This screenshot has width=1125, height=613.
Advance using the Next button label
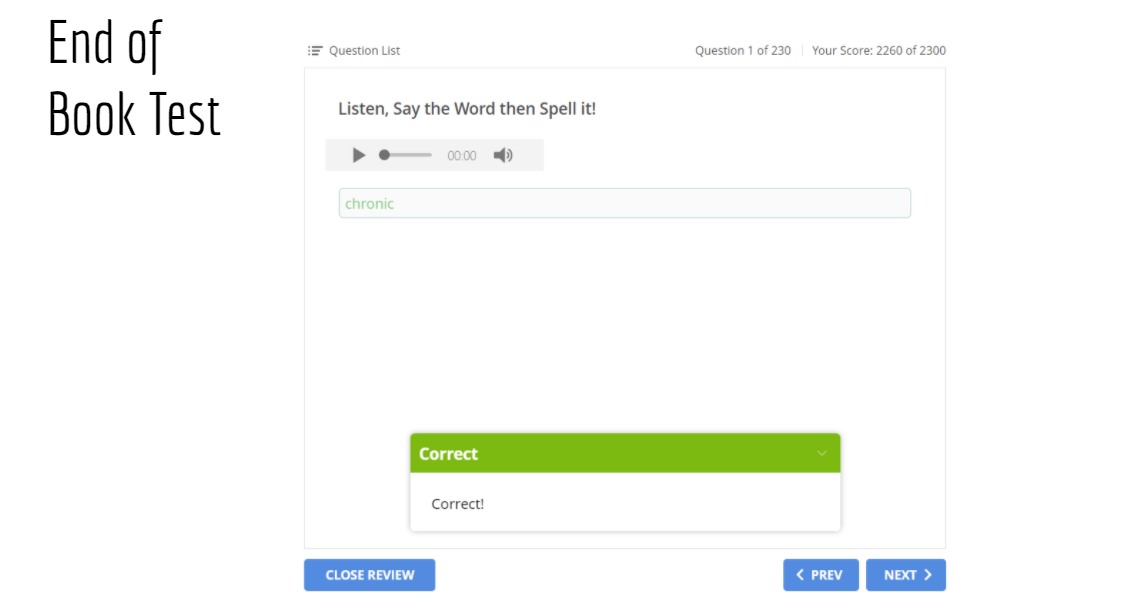[900, 575]
